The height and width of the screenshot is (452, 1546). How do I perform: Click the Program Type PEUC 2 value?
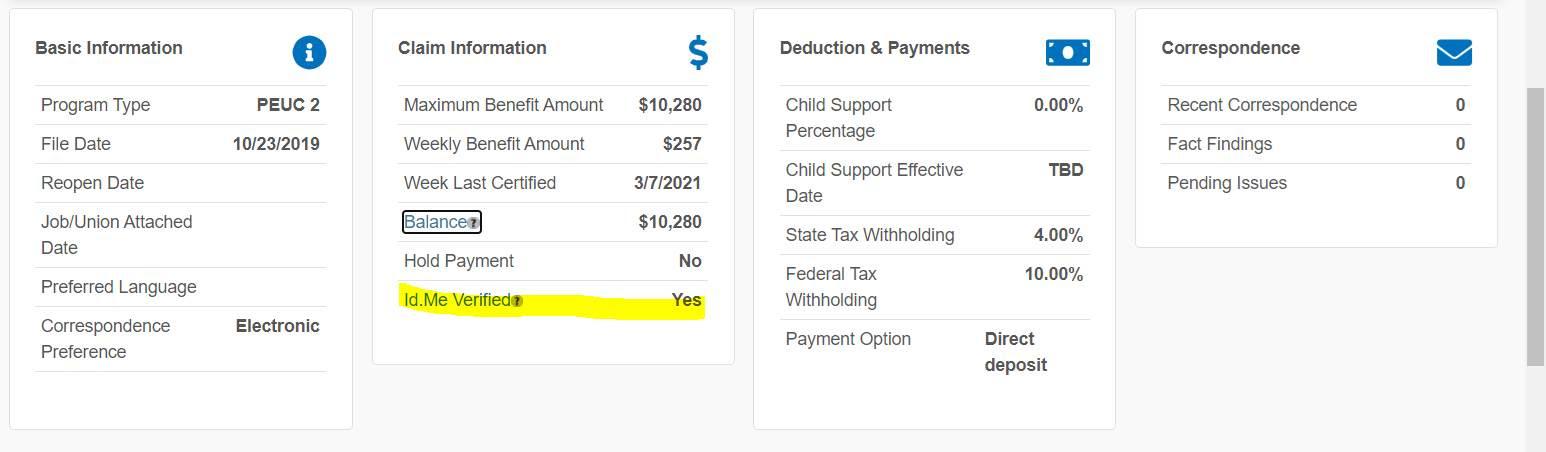(288, 105)
